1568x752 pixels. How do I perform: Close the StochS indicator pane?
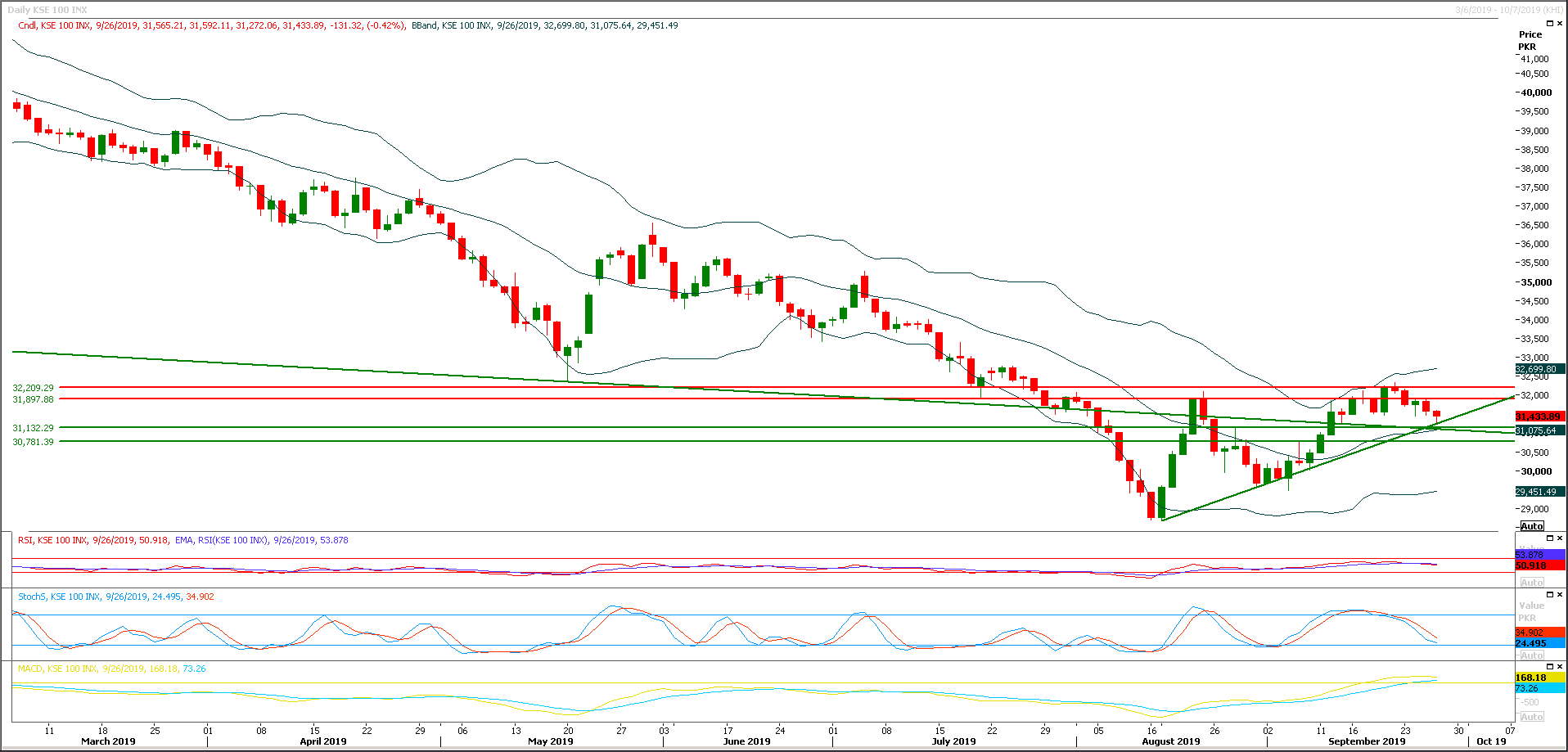click(1559, 596)
